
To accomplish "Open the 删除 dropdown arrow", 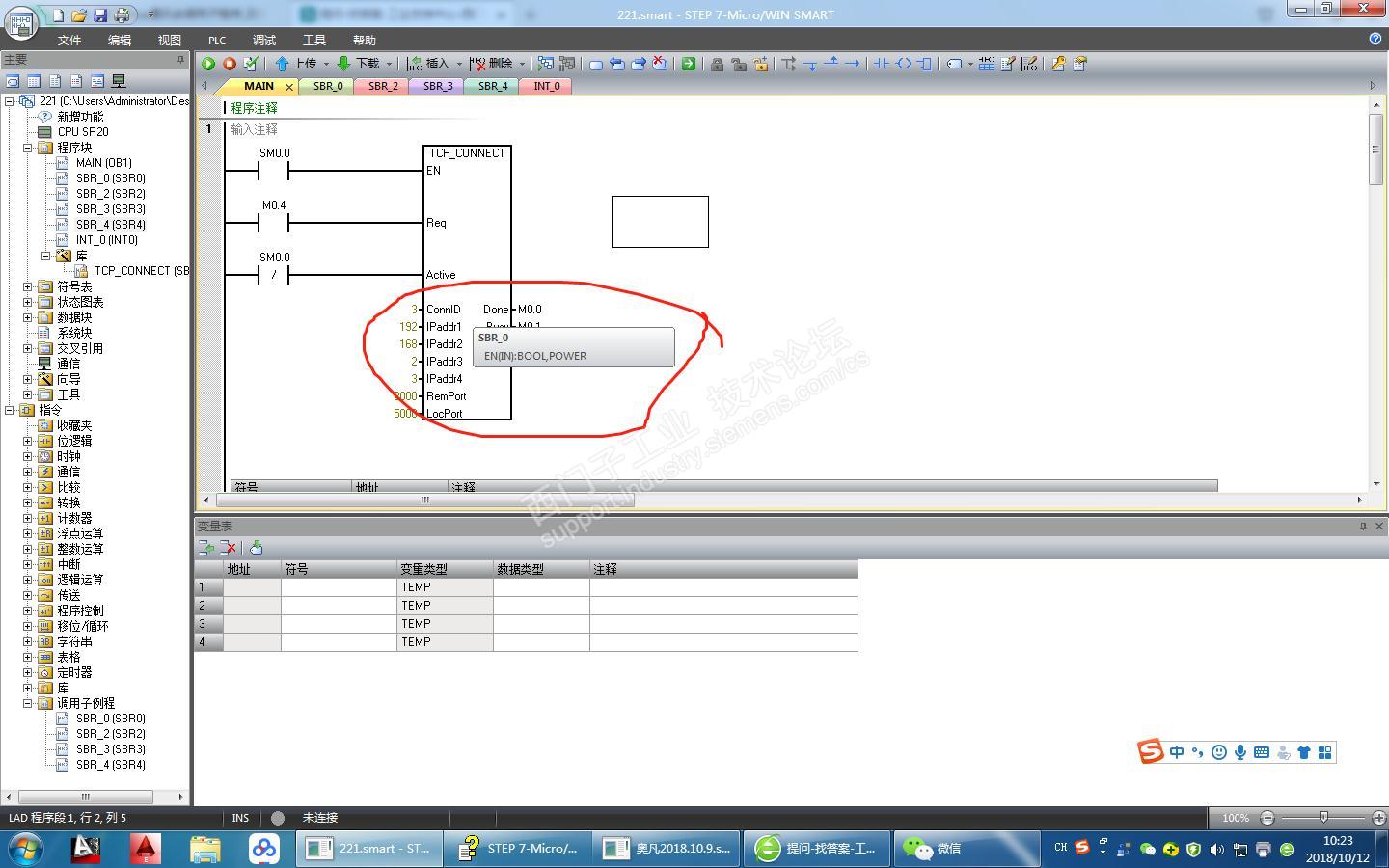I will tap(522, 64).
